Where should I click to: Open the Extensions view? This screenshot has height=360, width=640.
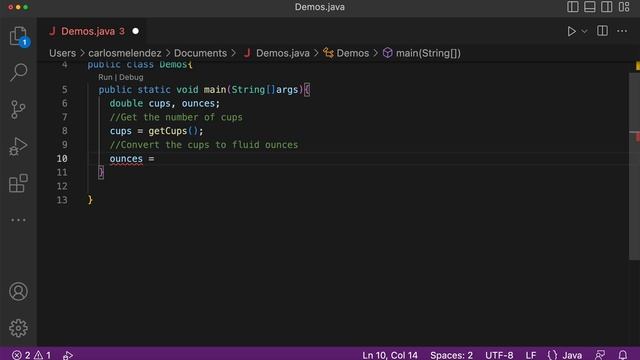18,183
